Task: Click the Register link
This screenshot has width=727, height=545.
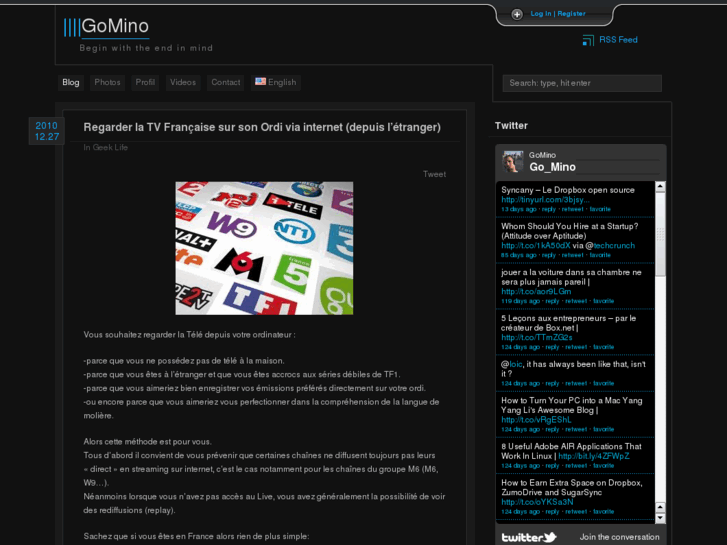Action: (x=571, y=13)
